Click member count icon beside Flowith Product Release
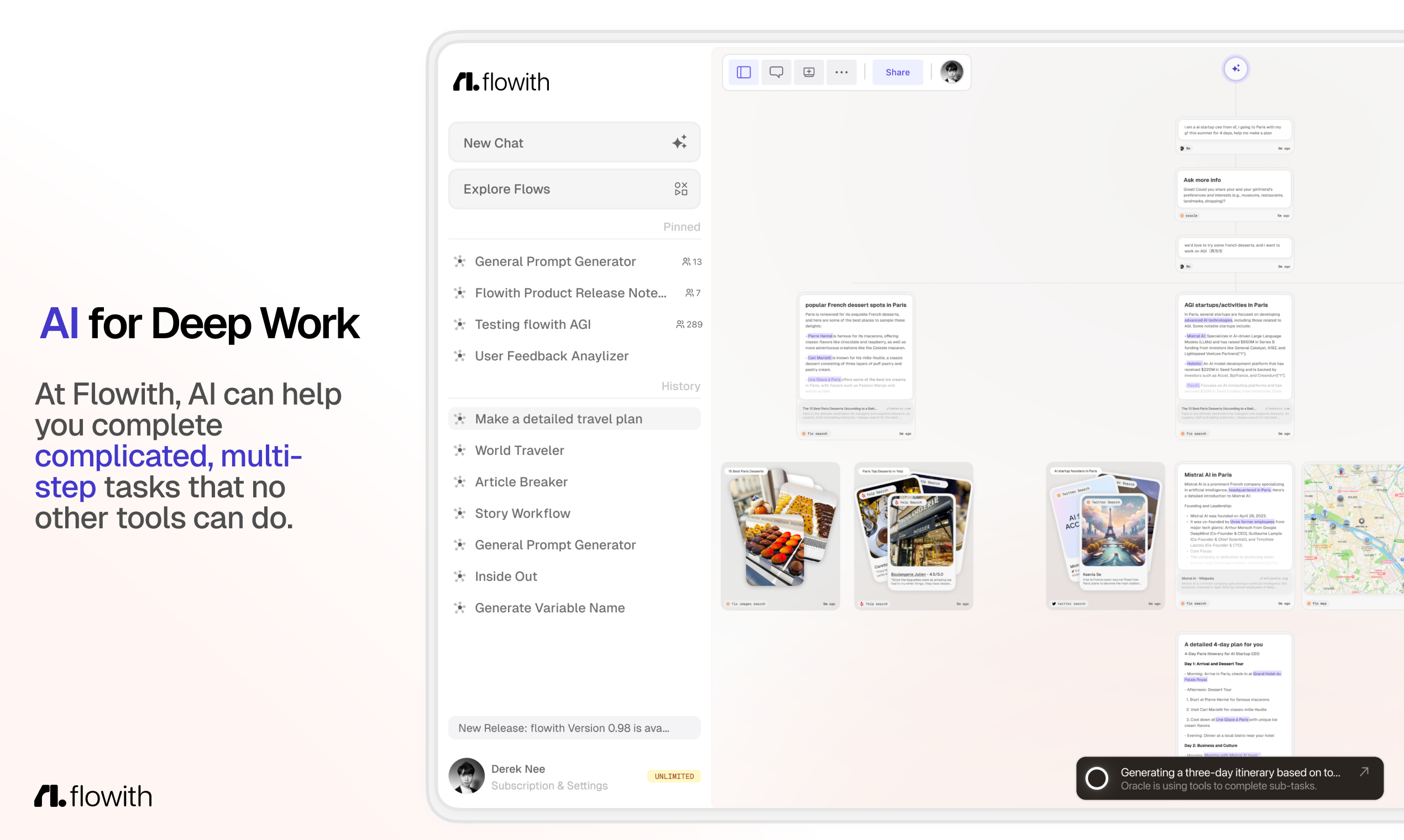 [x=689, y=293]
